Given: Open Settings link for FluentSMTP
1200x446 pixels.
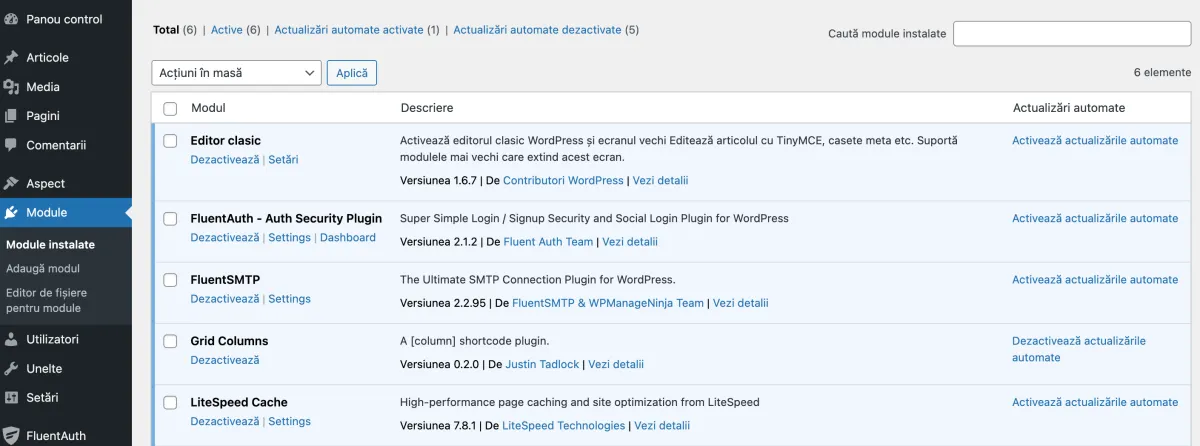Looking at the screenshot, I should 289,299.
